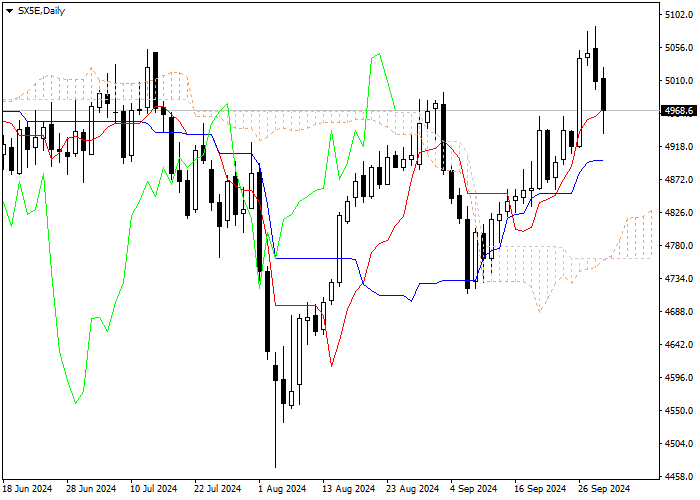700x500 pixels.
Task: Click the 1 Aug 2024 date label
Action: click(x=282, y=489)
